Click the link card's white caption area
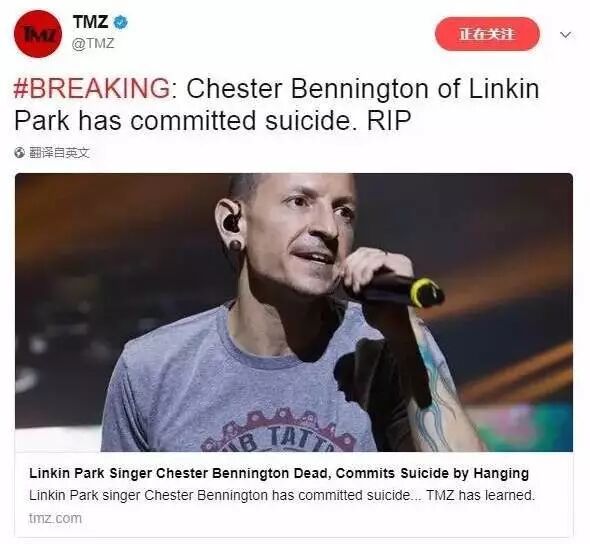This screenshot has height=544, width=590. (294, 495)
